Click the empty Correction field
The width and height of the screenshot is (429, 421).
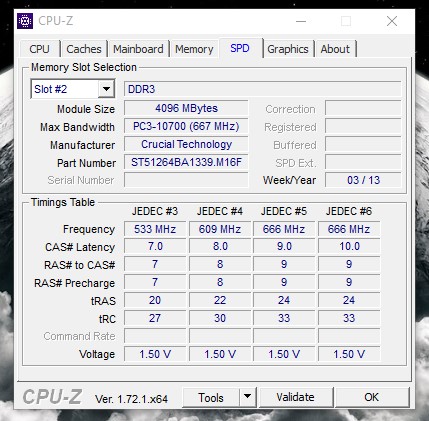point(363,109)
